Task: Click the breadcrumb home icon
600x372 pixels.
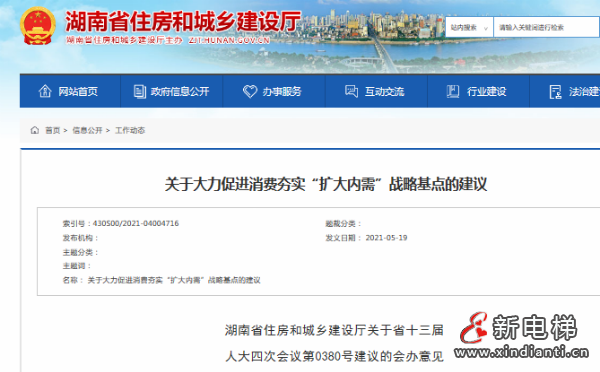Action: pyautogui.click(x=35, y=130)
